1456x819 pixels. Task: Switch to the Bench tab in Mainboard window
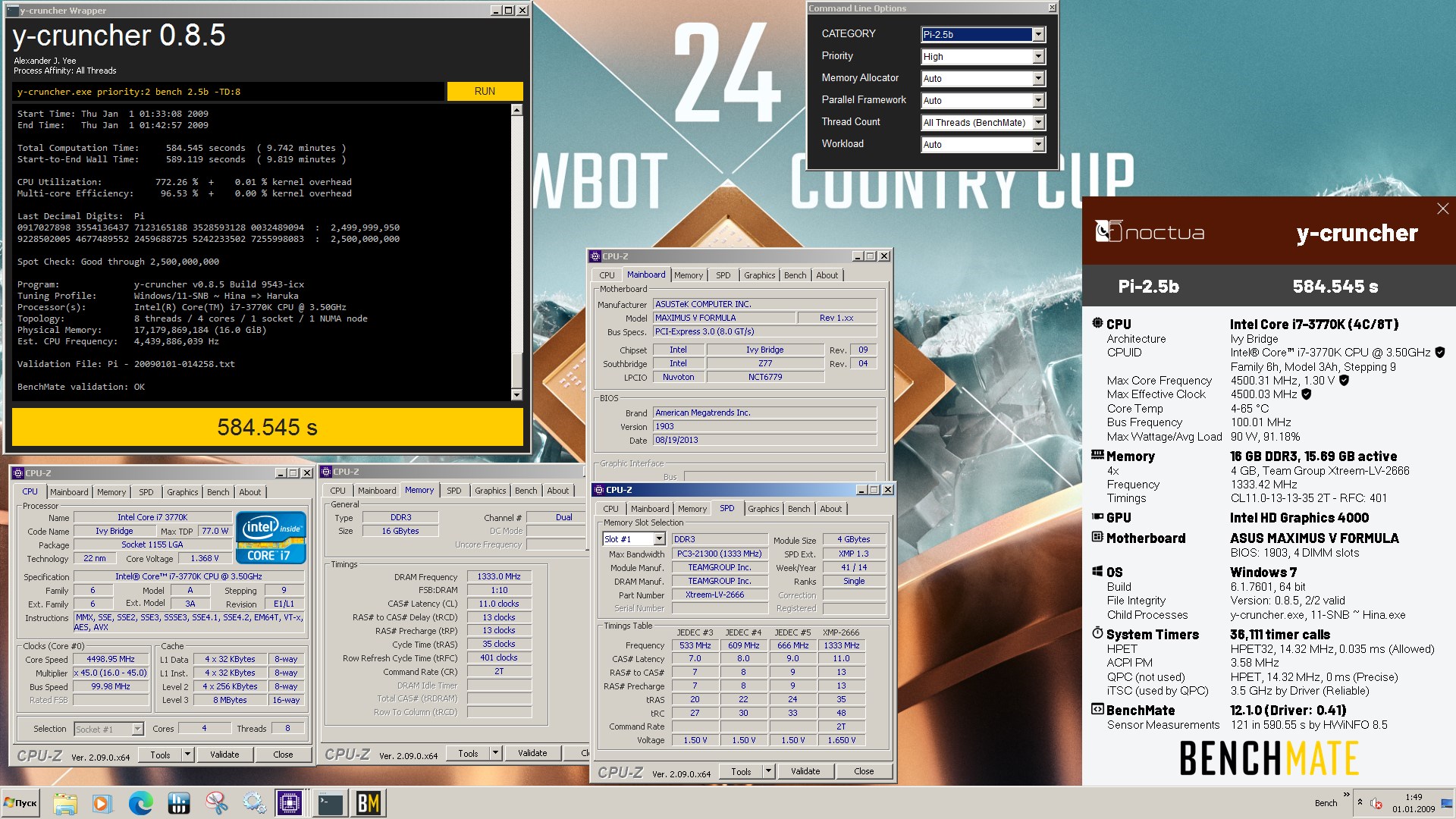point(795,275)
